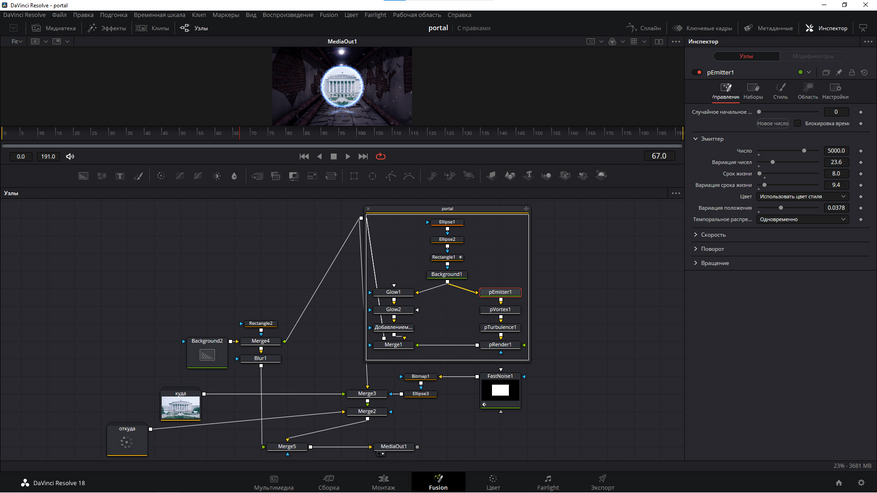Jump to last frame
The height and width of the screenshot is (493, 877).
pos(363,157)
